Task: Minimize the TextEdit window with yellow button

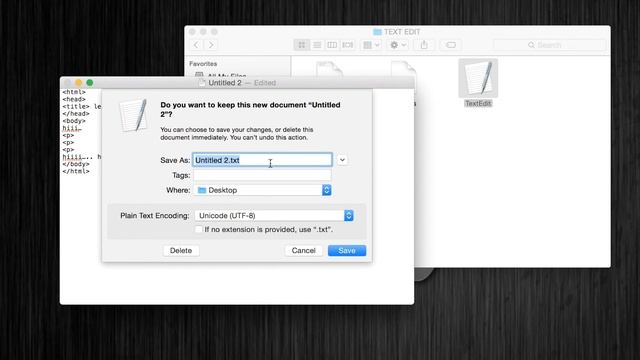Action: (x=78, y=83)
